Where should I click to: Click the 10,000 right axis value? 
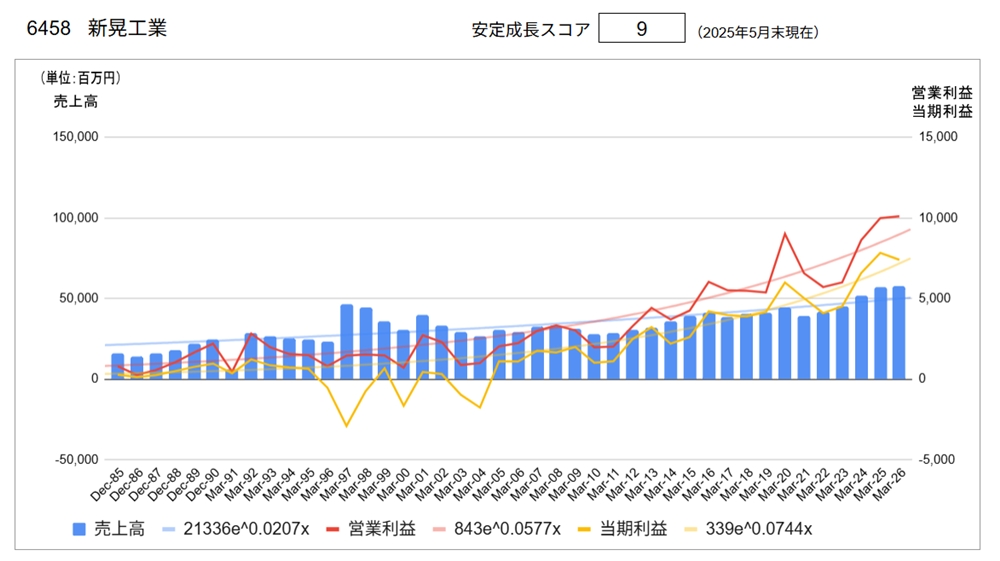click(x=938, y=218)
